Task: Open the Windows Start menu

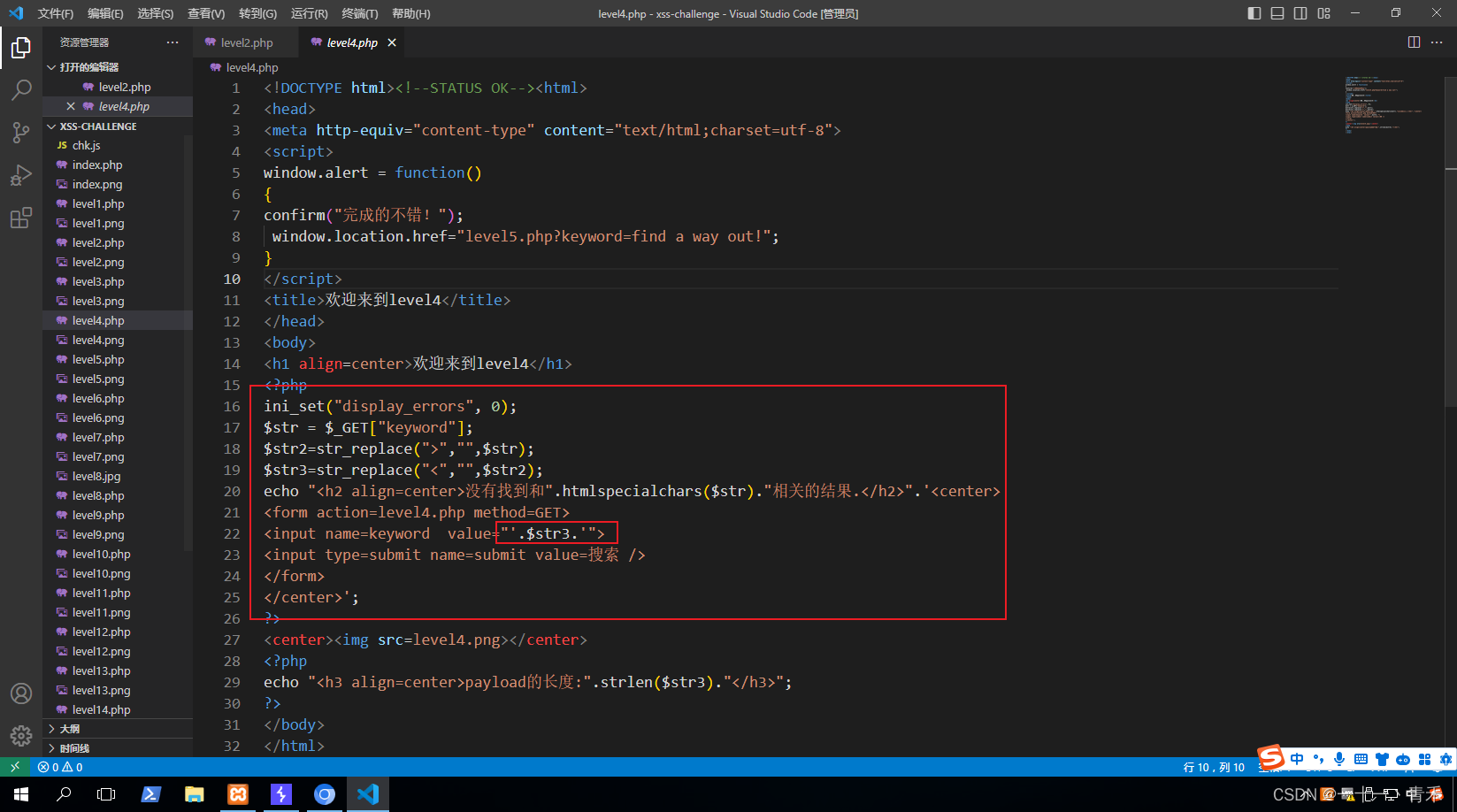Action: (x=21, y=794)
